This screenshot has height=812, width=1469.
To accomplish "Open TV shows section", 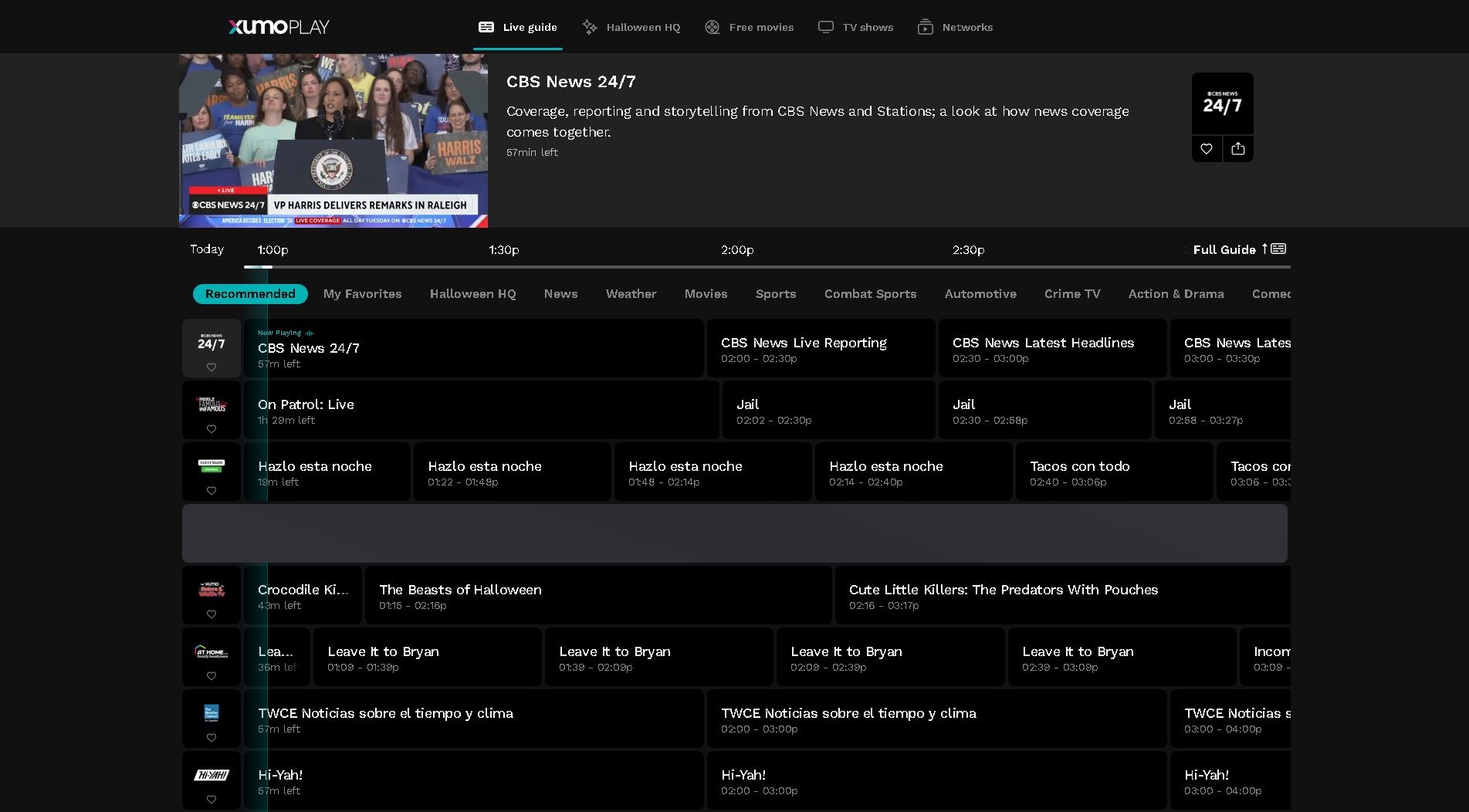I will point(855,27).
